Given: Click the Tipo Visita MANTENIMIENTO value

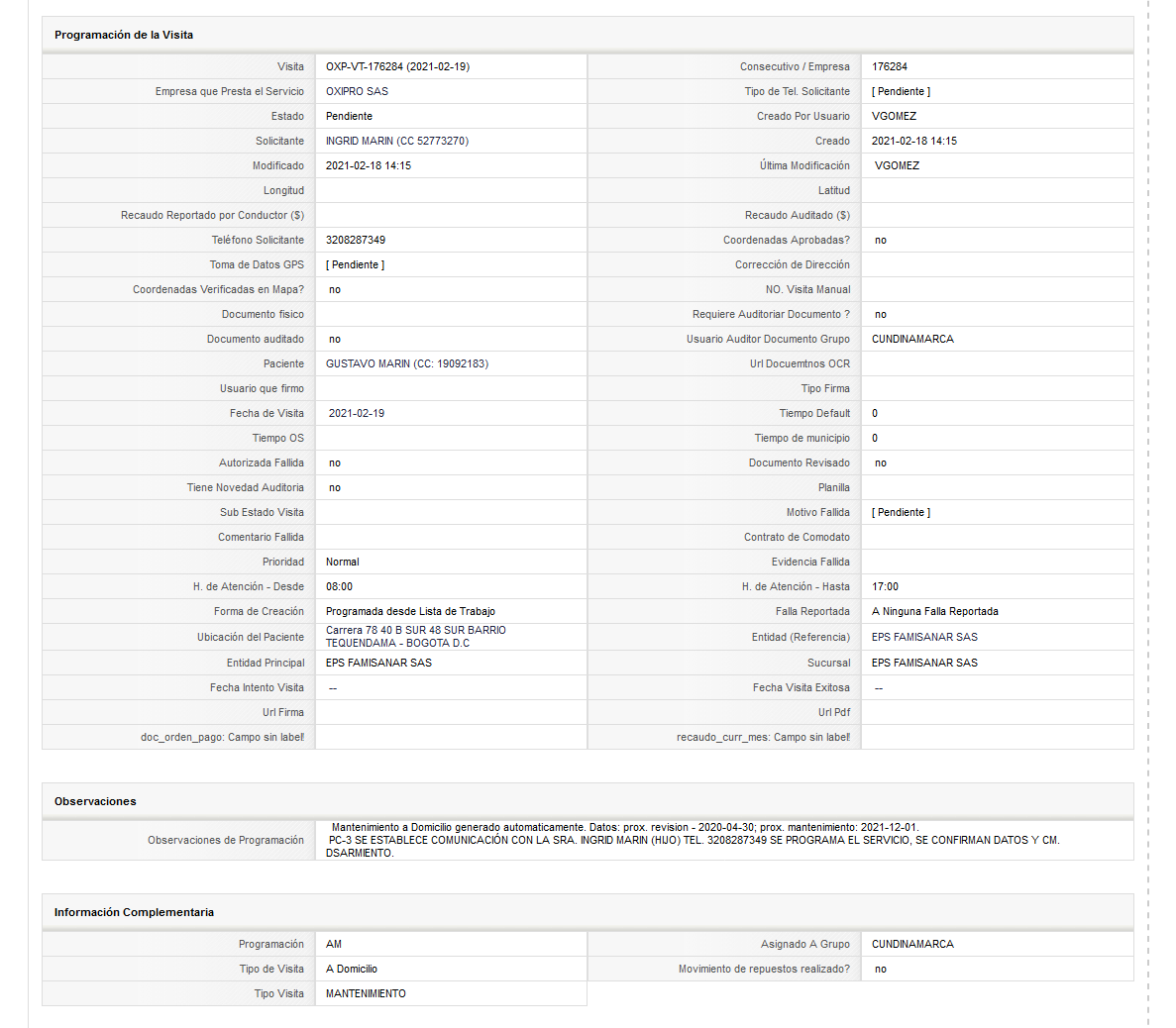Looking at the screenshot, I should pos(366,993).
